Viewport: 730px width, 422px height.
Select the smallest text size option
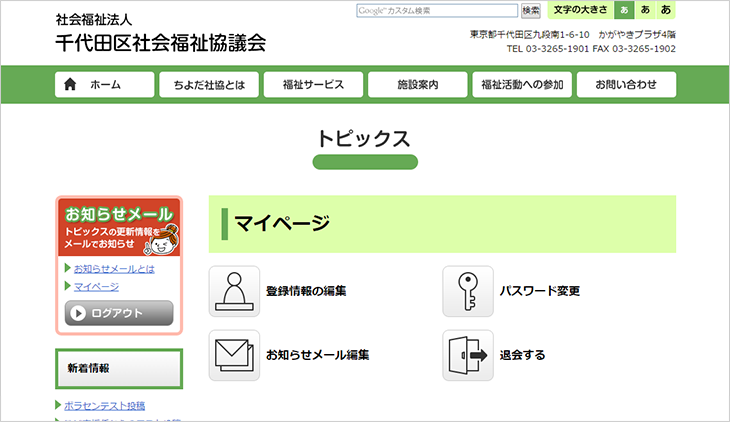point(624,10)
